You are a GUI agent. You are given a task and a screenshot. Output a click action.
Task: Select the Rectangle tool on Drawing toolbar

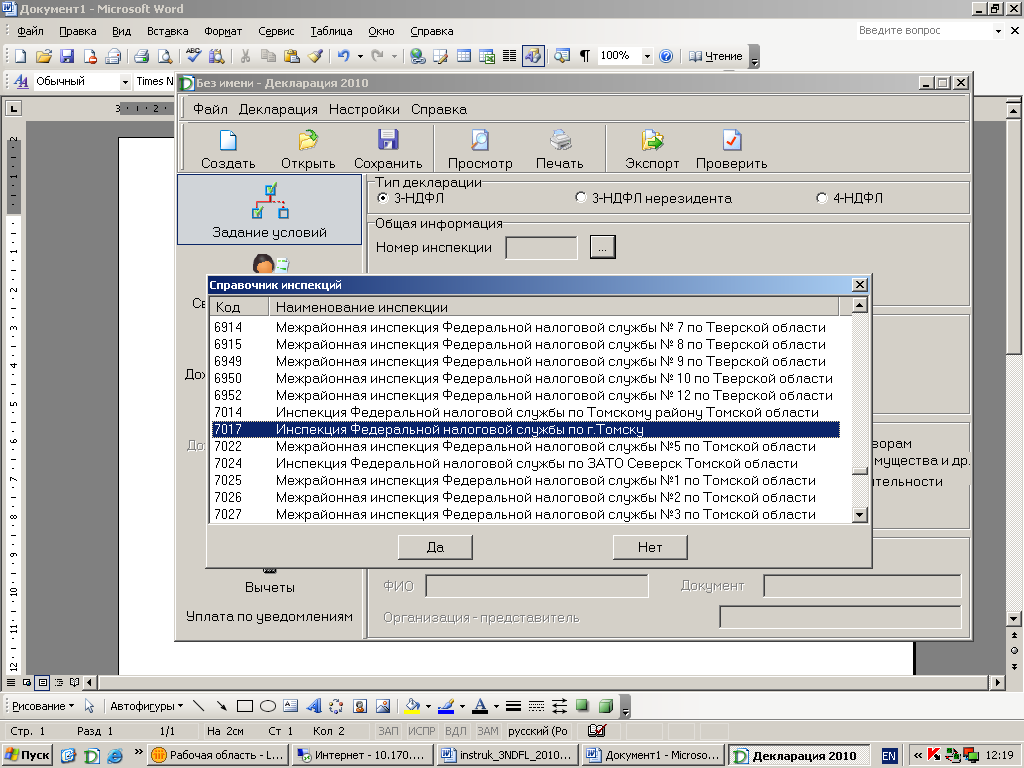click(x=245, y=706)
